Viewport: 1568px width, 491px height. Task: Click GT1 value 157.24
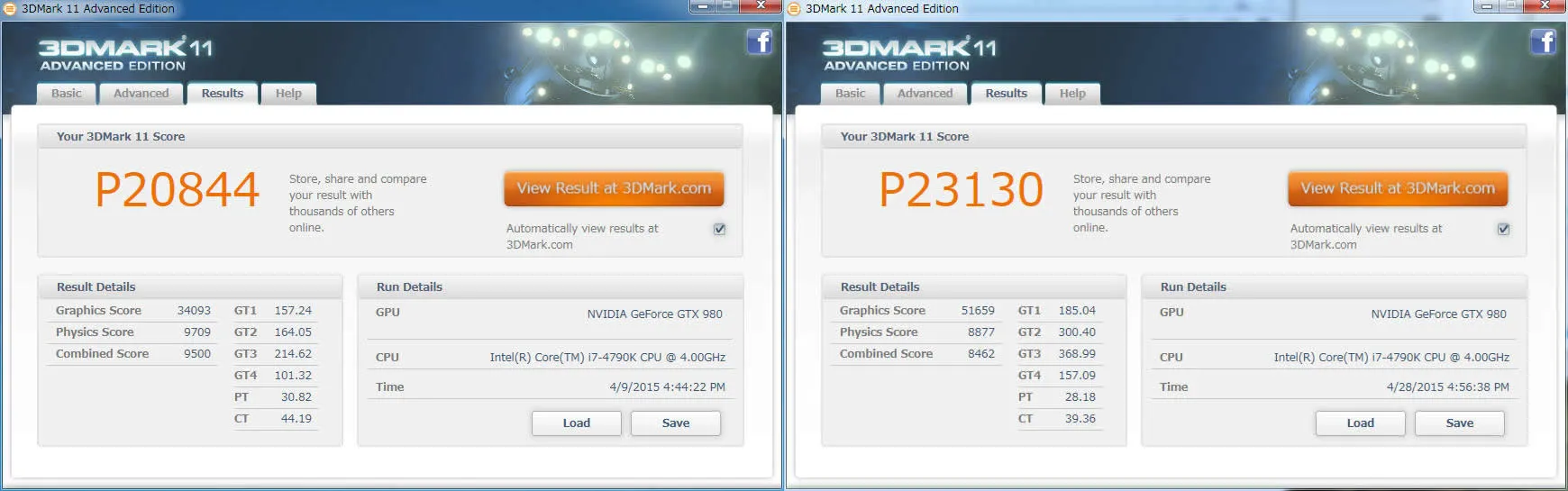(293, 311)
